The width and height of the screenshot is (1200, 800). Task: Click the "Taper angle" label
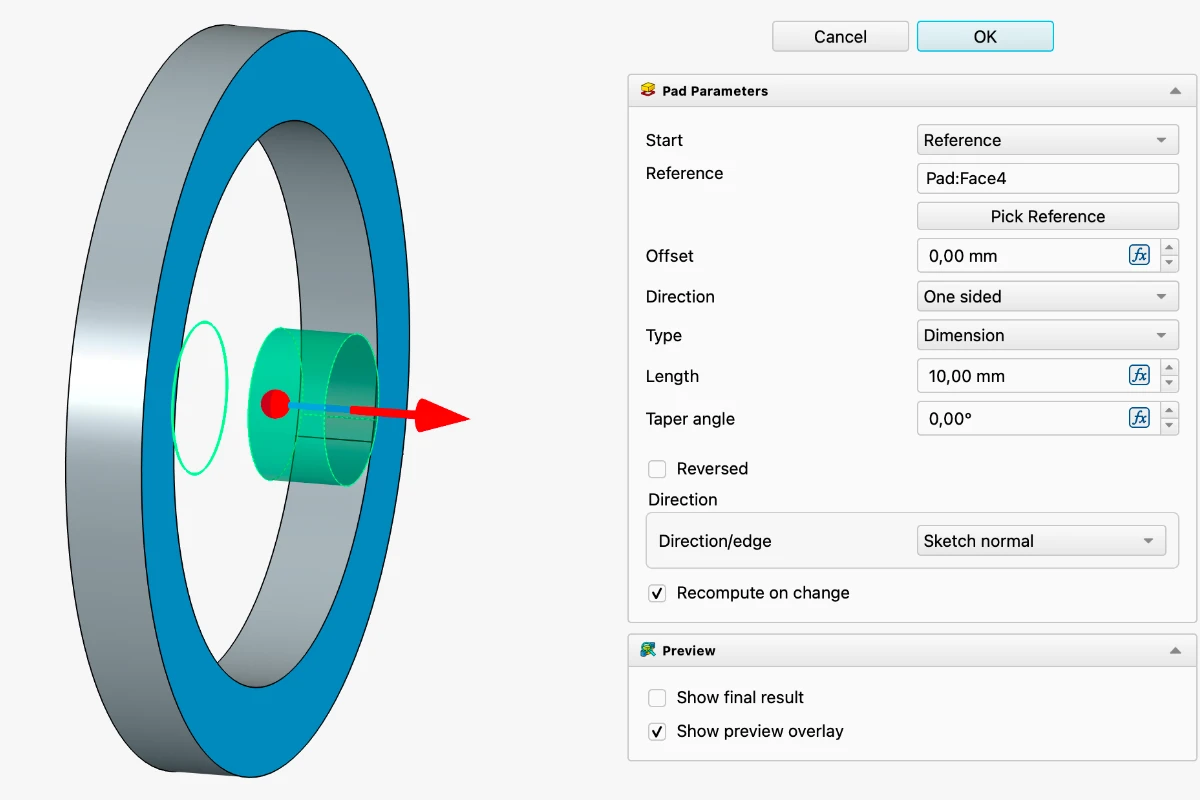(x=690, y=419)
